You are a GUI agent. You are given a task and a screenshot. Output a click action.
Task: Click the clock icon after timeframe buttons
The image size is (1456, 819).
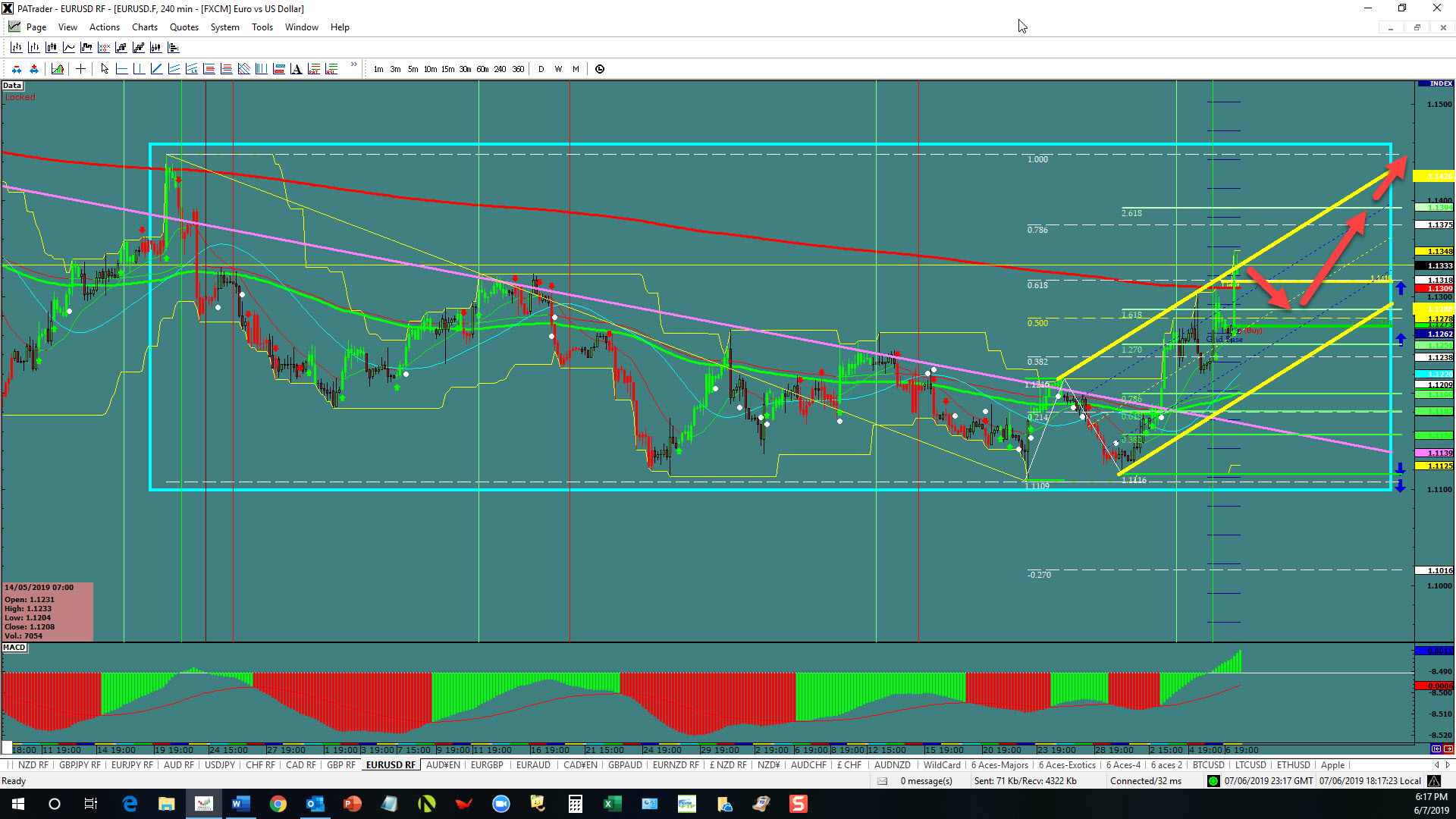(600, 69)
